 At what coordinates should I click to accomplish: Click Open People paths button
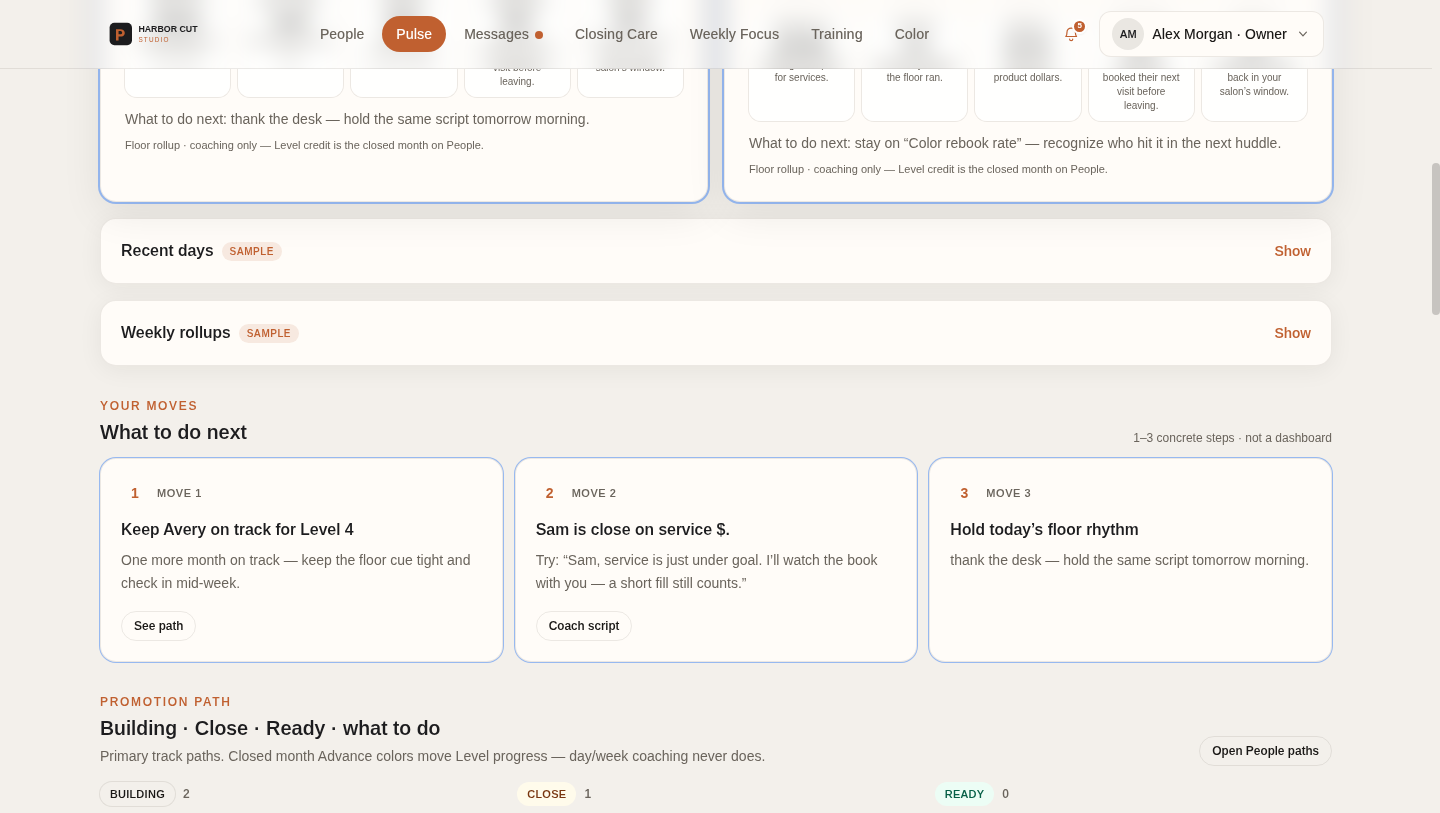[1265, 751]
